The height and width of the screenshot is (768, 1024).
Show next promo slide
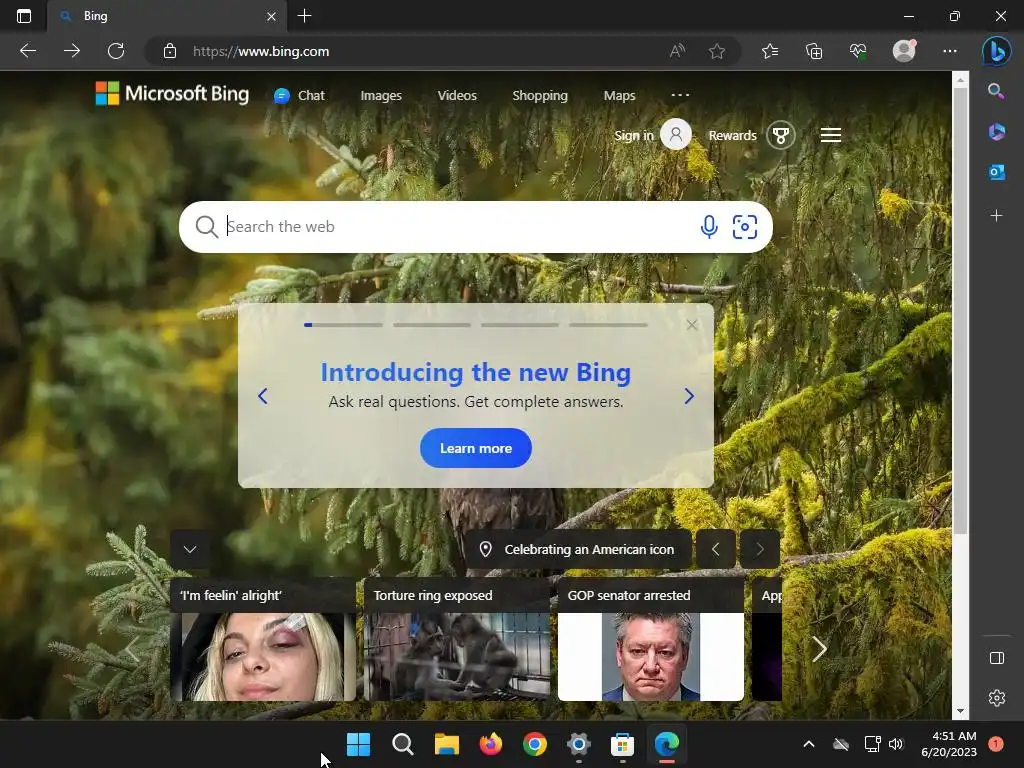click(x=689, y=396)
